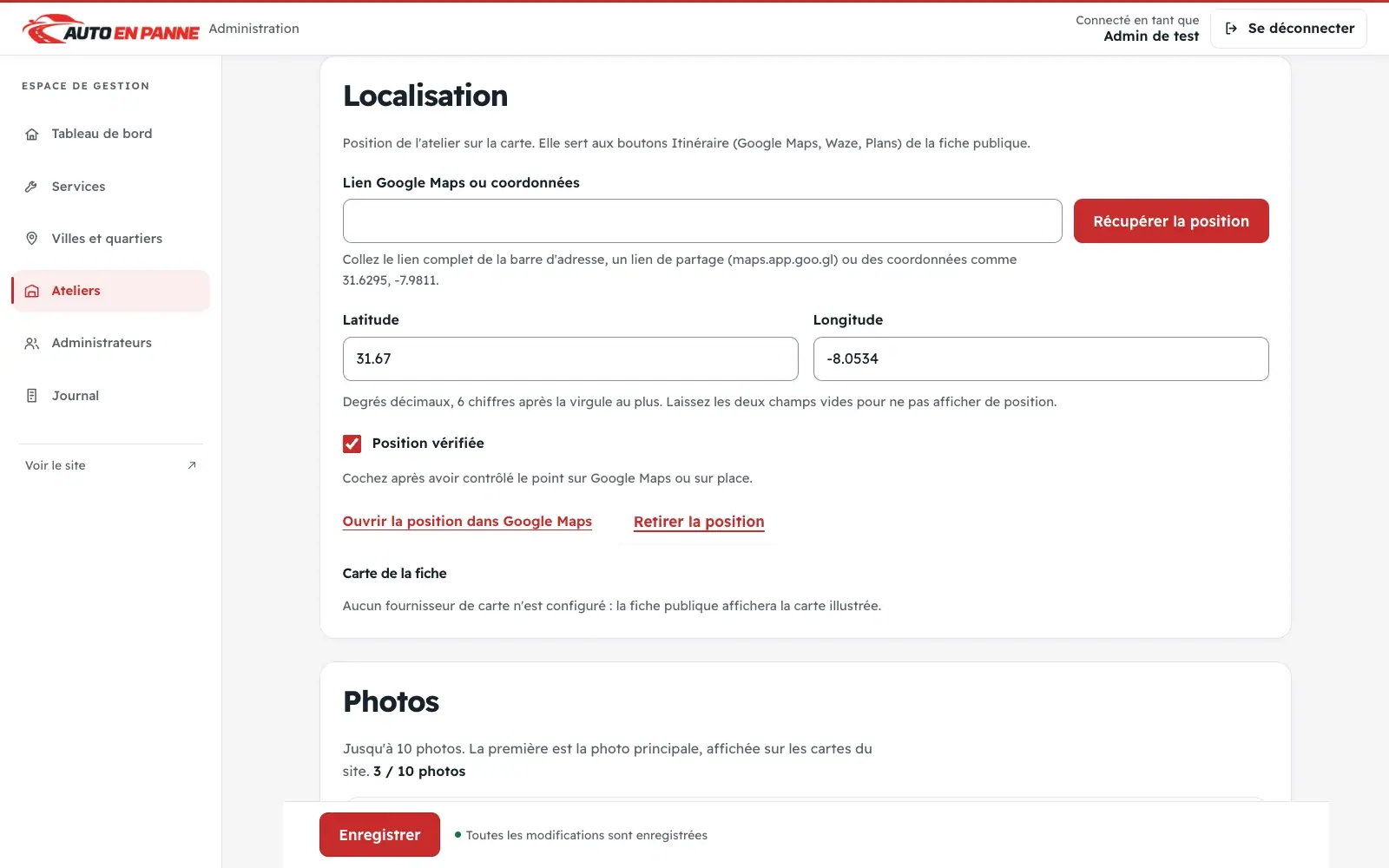Click the Voir le site link

click(x=110, y=465)
